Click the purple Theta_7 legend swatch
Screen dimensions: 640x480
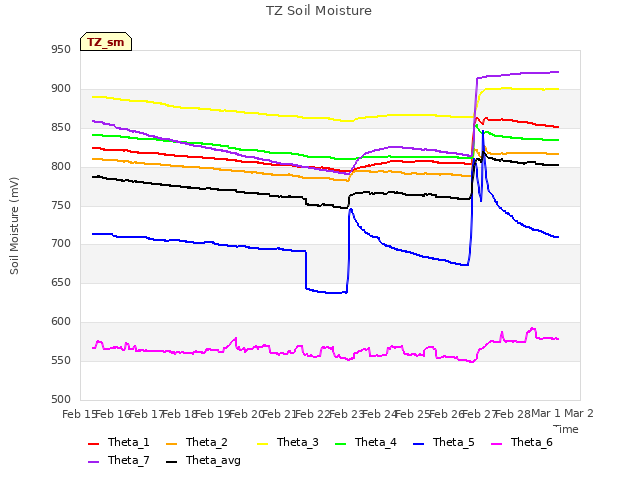93,461
